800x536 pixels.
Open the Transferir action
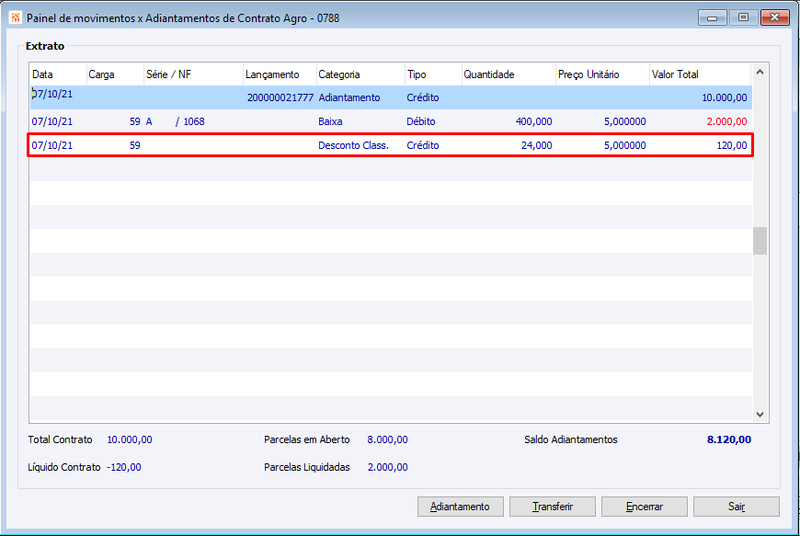click(x=552, y=506)
